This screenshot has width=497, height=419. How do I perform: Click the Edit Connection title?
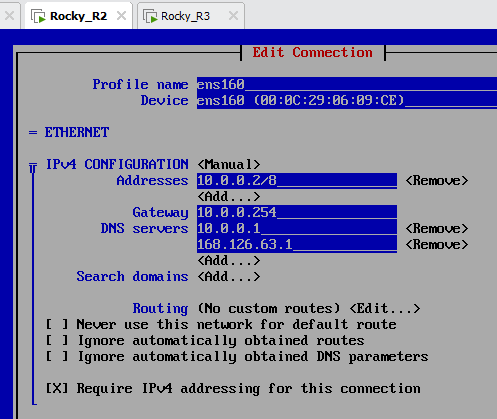(x=312, y=53)
